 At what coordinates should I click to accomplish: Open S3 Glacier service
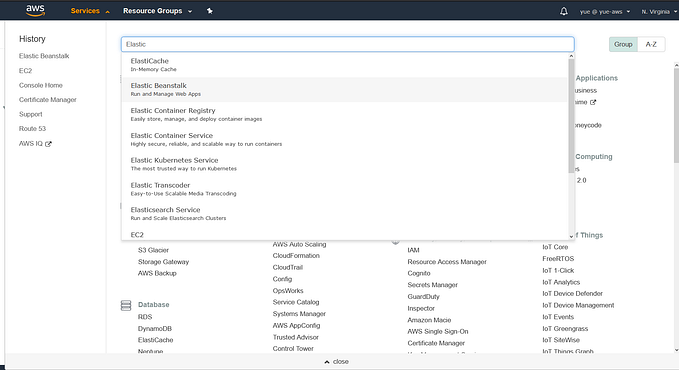coord(153,250)
